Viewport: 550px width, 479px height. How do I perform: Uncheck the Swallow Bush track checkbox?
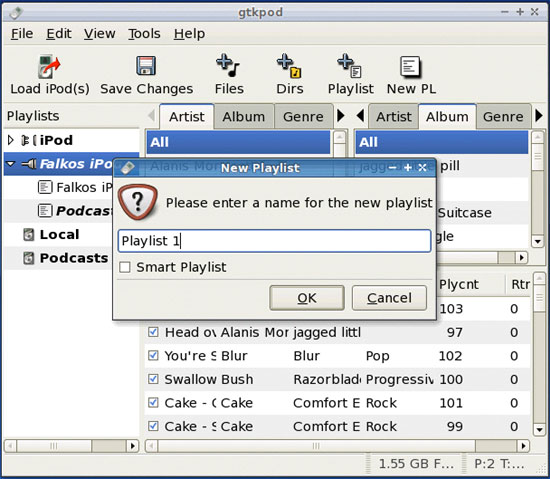click(x=153, y=379)
